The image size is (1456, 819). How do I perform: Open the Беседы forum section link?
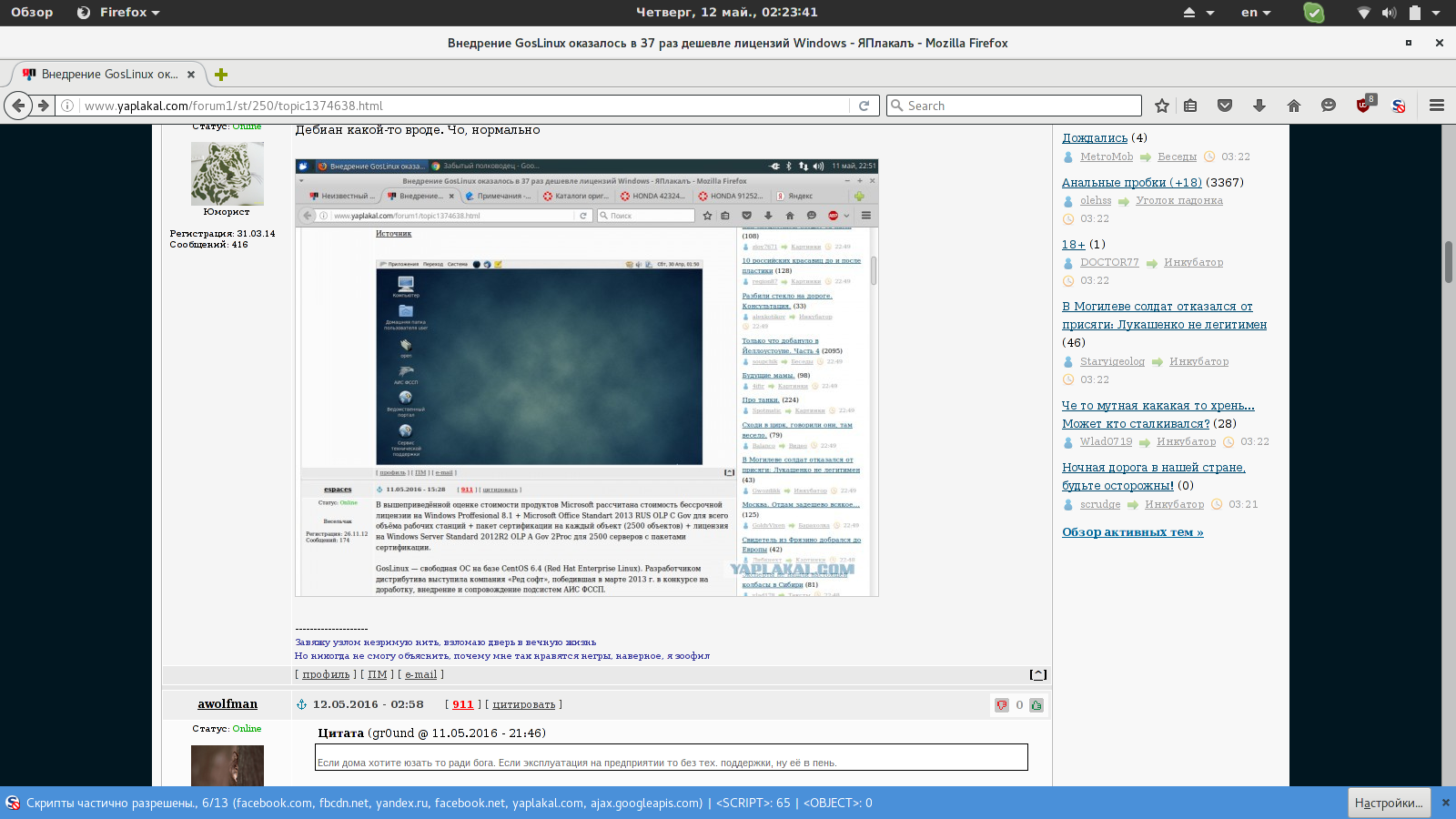tap(1177, 157)
